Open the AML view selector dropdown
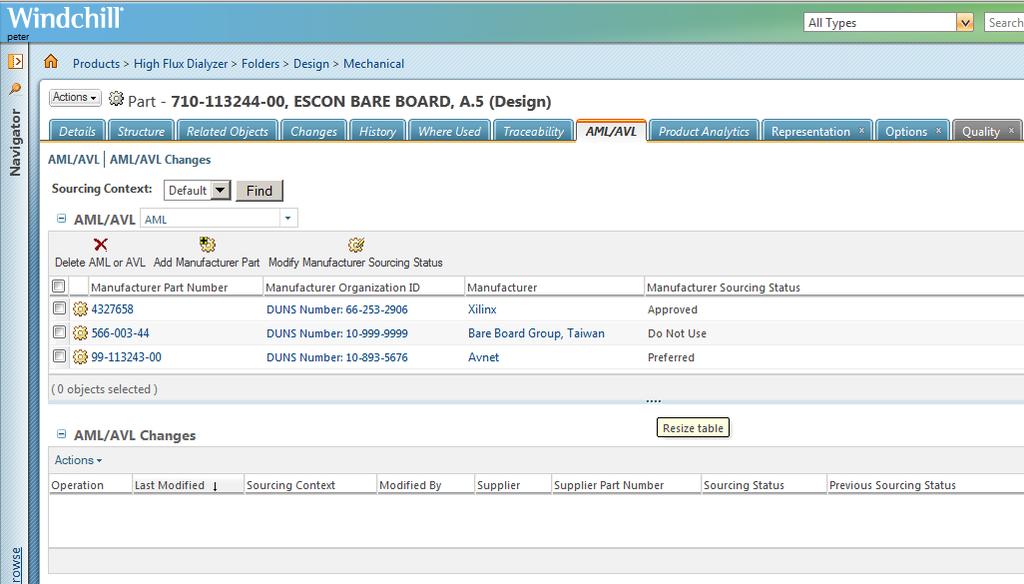 (x=287, y=218)
